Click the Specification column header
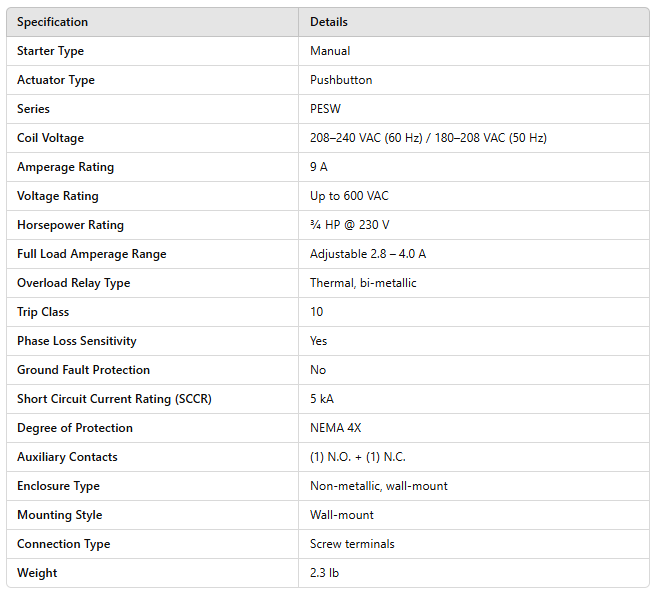Viewport: 659px width, 594px height. click(x=52, y=22)
